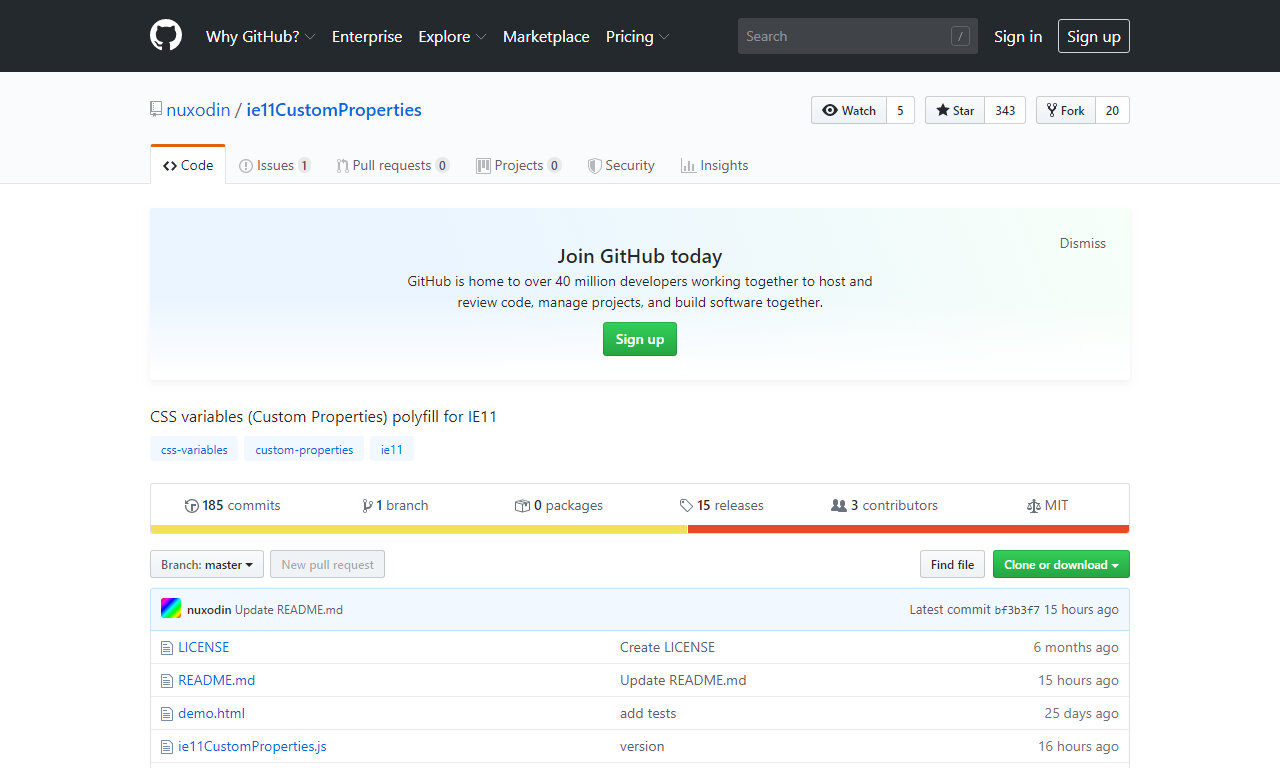Click the nuxodin user avatar thumbnail
The width and height of the screenshot is (1280, 768).
[x=171, y=609]
